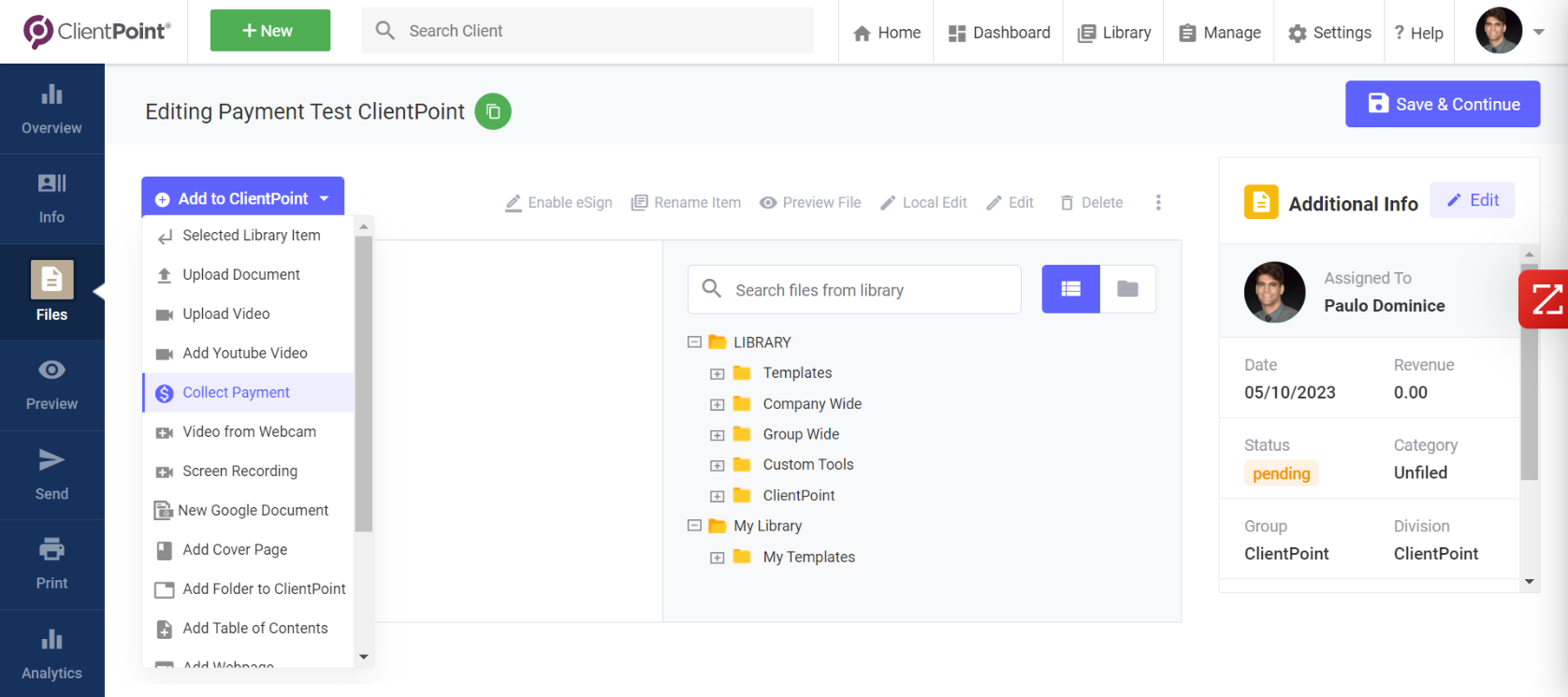Open the Overview sidebar section

pyautogui.click(x=51, y=109)
